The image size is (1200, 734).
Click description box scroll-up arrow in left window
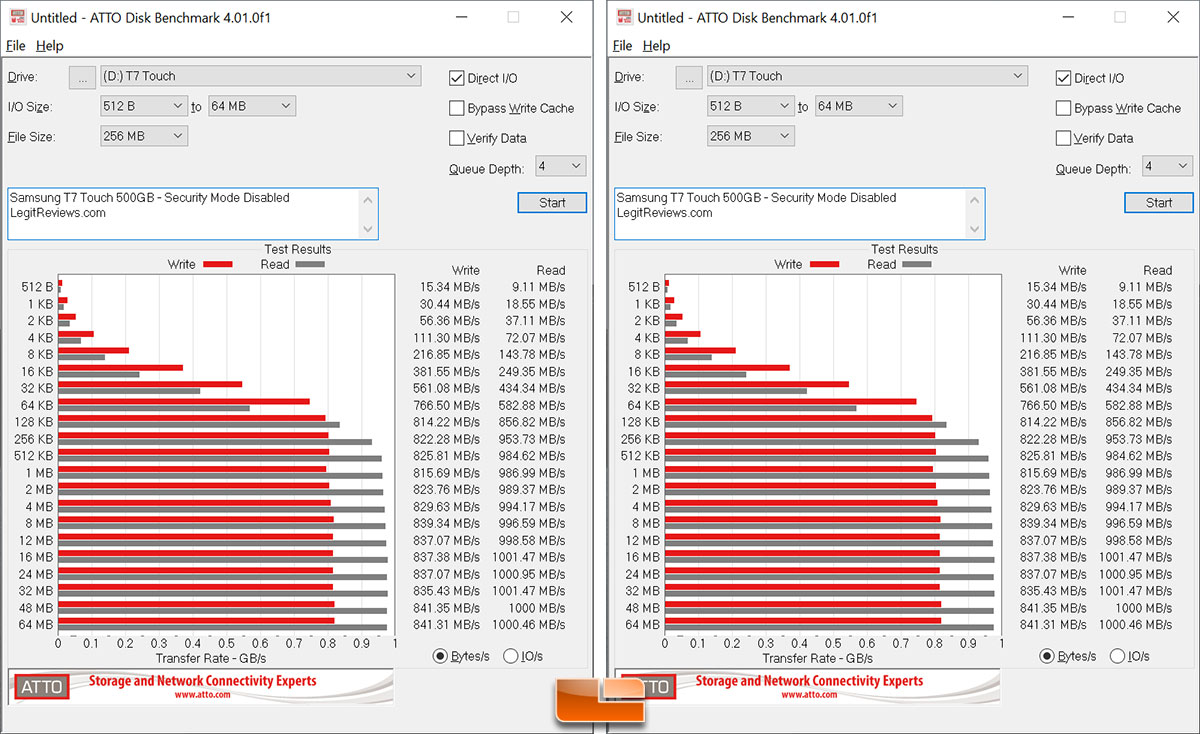coord(369,198)
